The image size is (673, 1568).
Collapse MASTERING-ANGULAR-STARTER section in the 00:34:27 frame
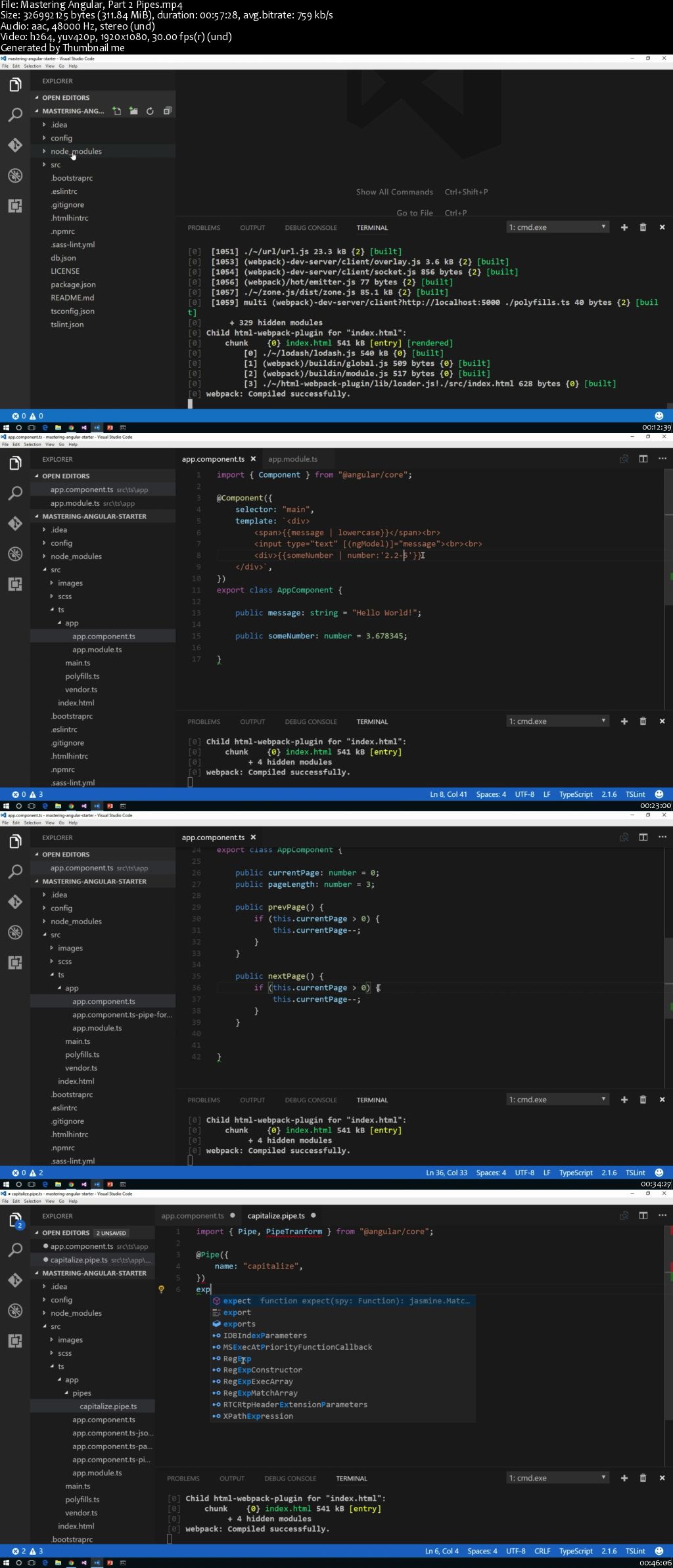click(x=94, y=882)
